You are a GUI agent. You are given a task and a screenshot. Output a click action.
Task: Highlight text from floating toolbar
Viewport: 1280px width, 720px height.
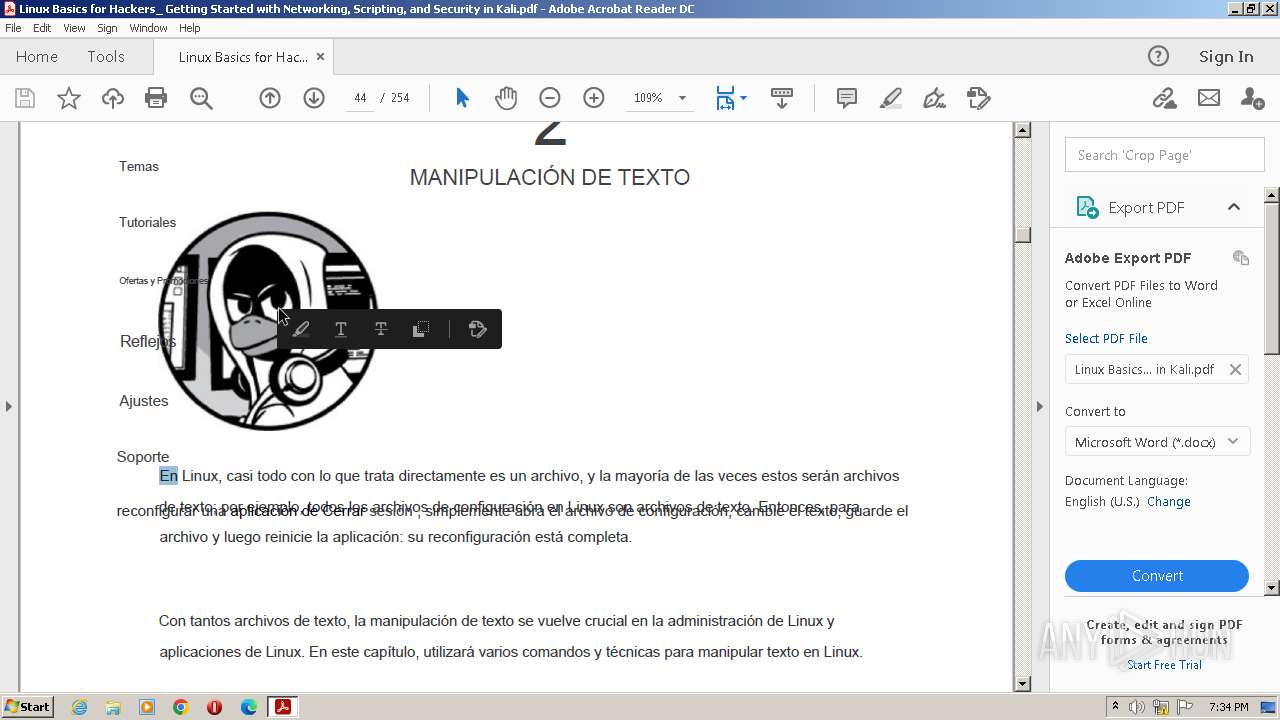tap(301, 329)
